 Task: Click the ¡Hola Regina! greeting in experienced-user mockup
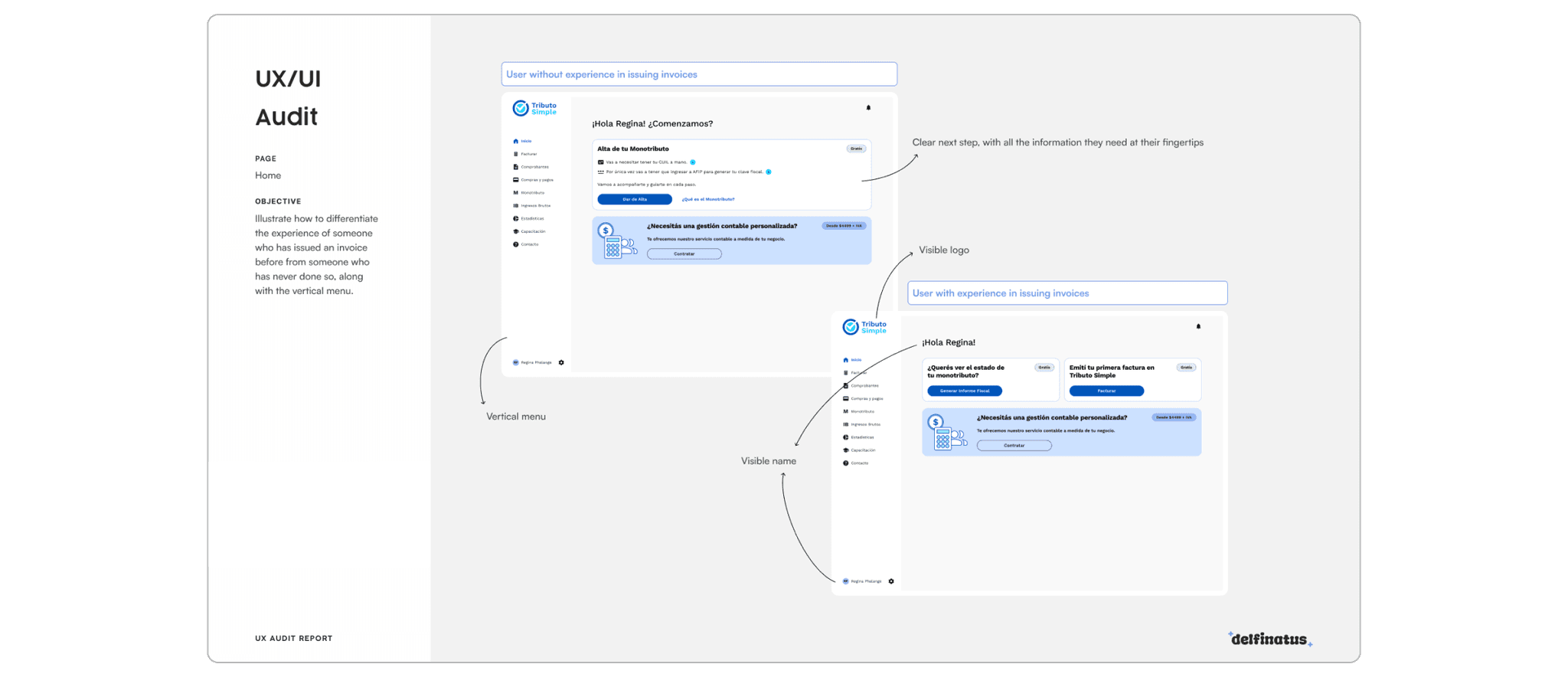click(x=949, y=342)
